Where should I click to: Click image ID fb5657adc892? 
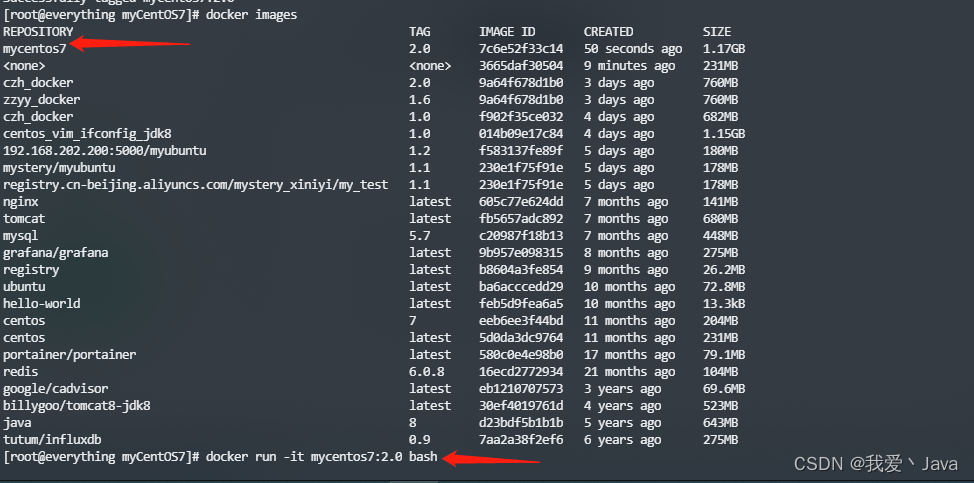[521, 219]
